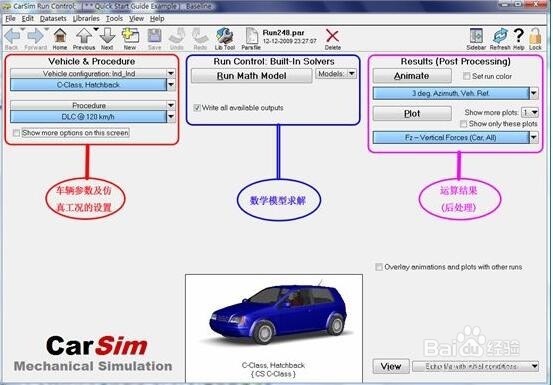Click the CarSim Mechanical Simulation logo

pos(93,354)
